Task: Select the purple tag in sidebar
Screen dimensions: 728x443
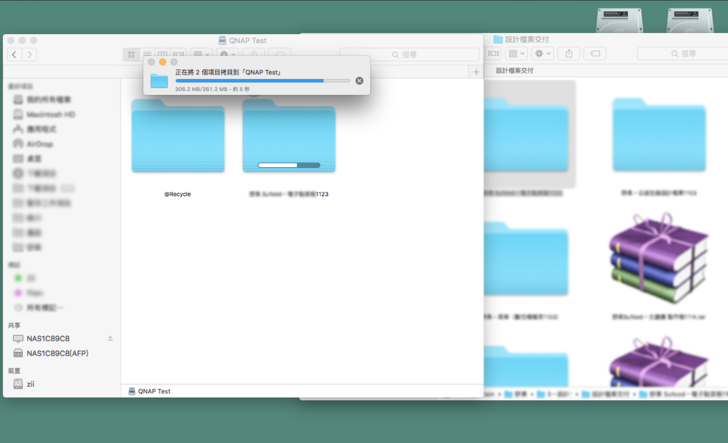Action: click(18, 293)
